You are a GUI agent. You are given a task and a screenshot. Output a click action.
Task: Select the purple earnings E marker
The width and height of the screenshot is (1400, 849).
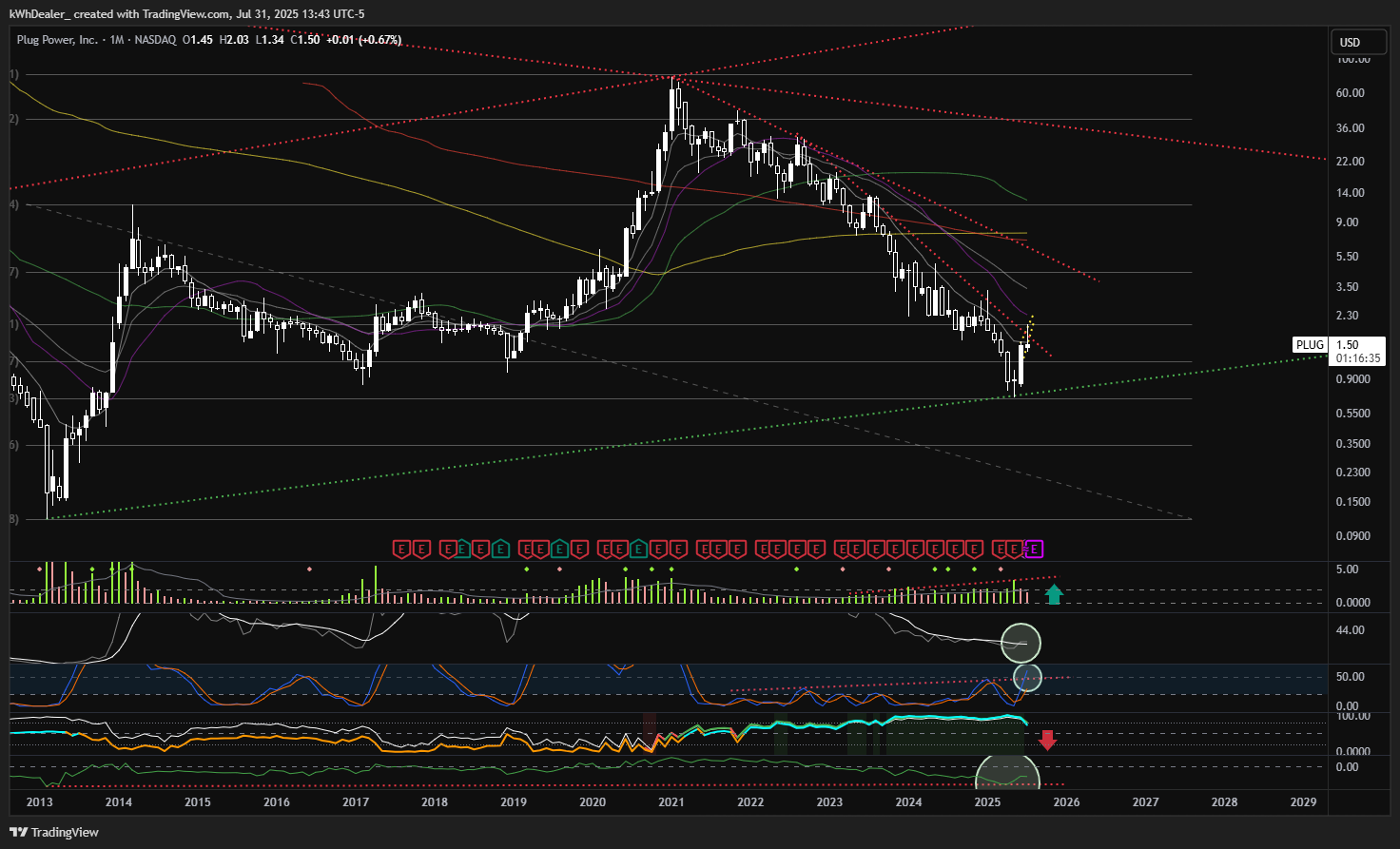tap(1035, 549)
